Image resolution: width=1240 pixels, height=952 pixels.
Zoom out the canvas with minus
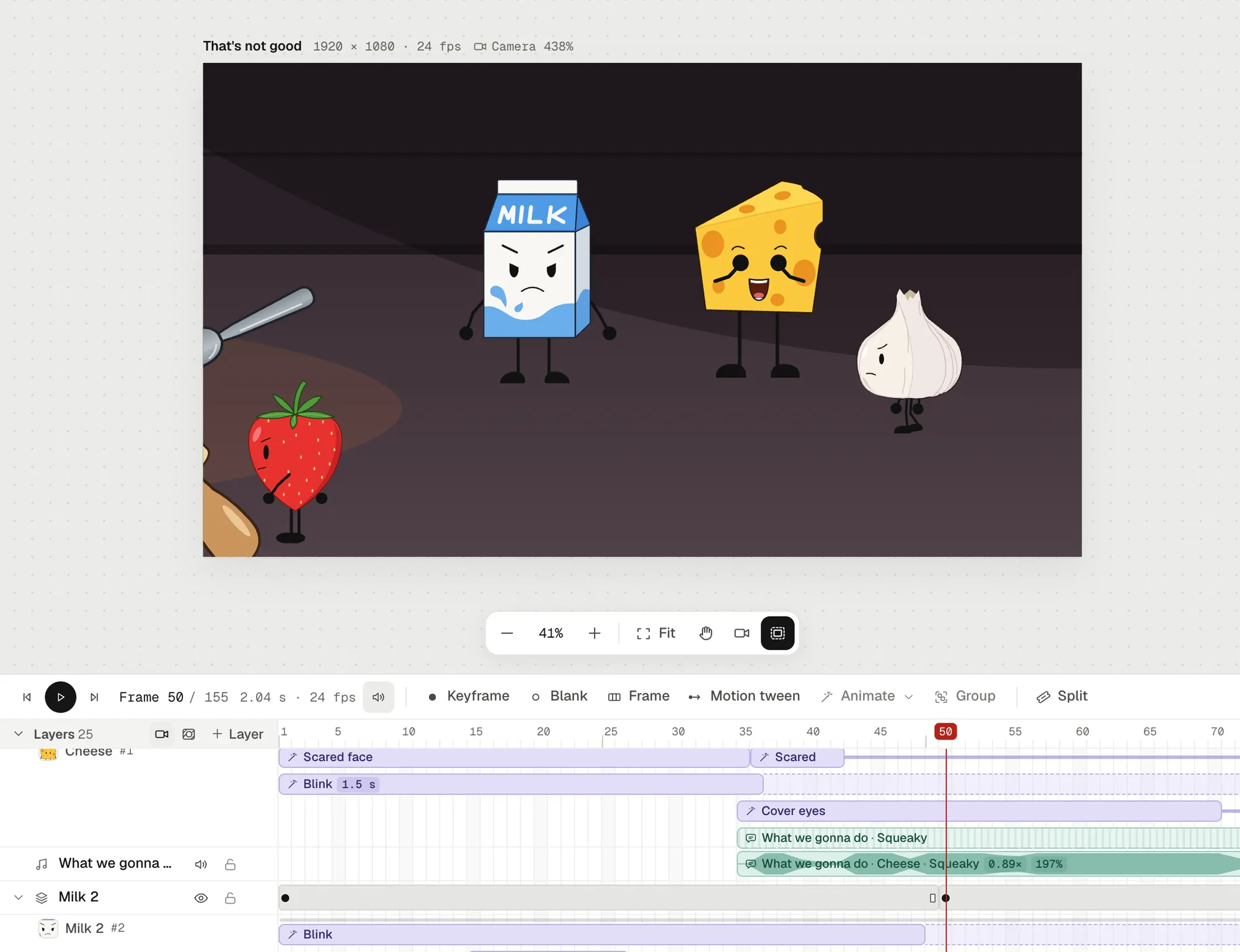(507, 633)
